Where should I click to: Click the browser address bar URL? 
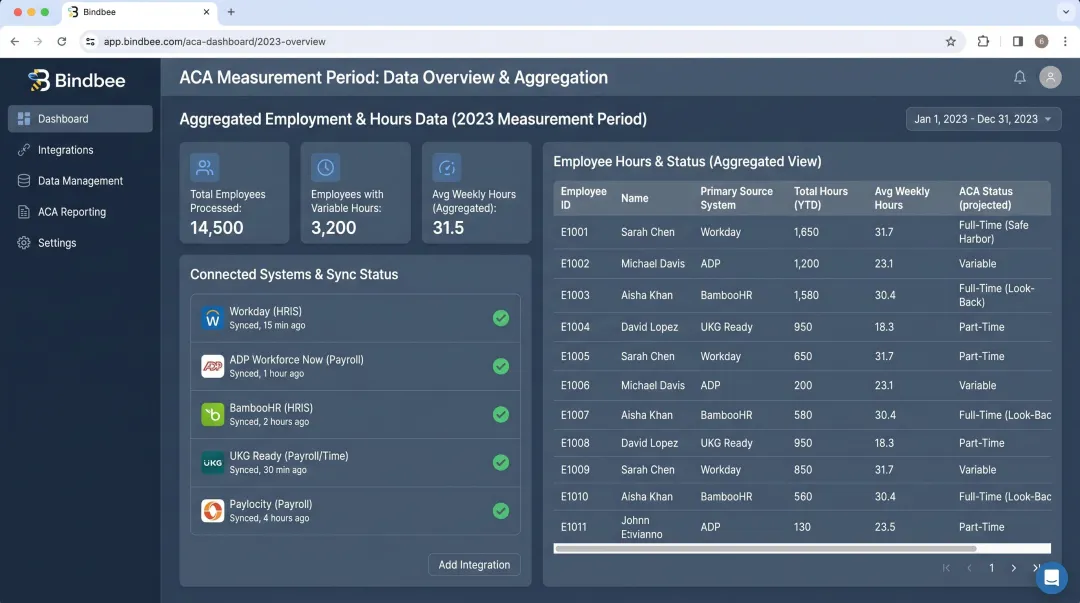point(214,41)
